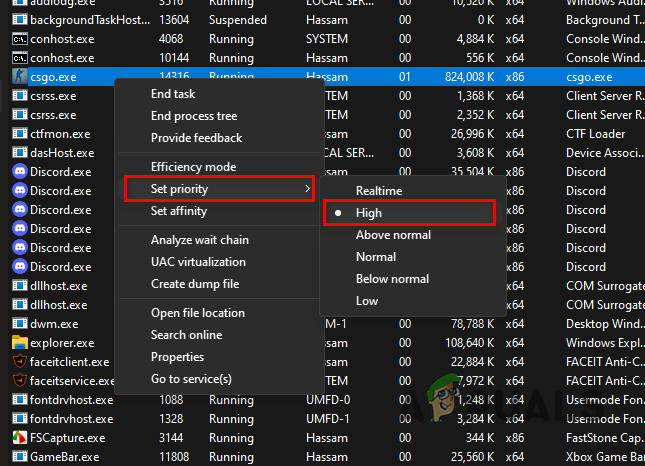Image resolution: width=645 pixels, height=466 pixels.
Task: Select Analyze wait chain
Action: 200,240
